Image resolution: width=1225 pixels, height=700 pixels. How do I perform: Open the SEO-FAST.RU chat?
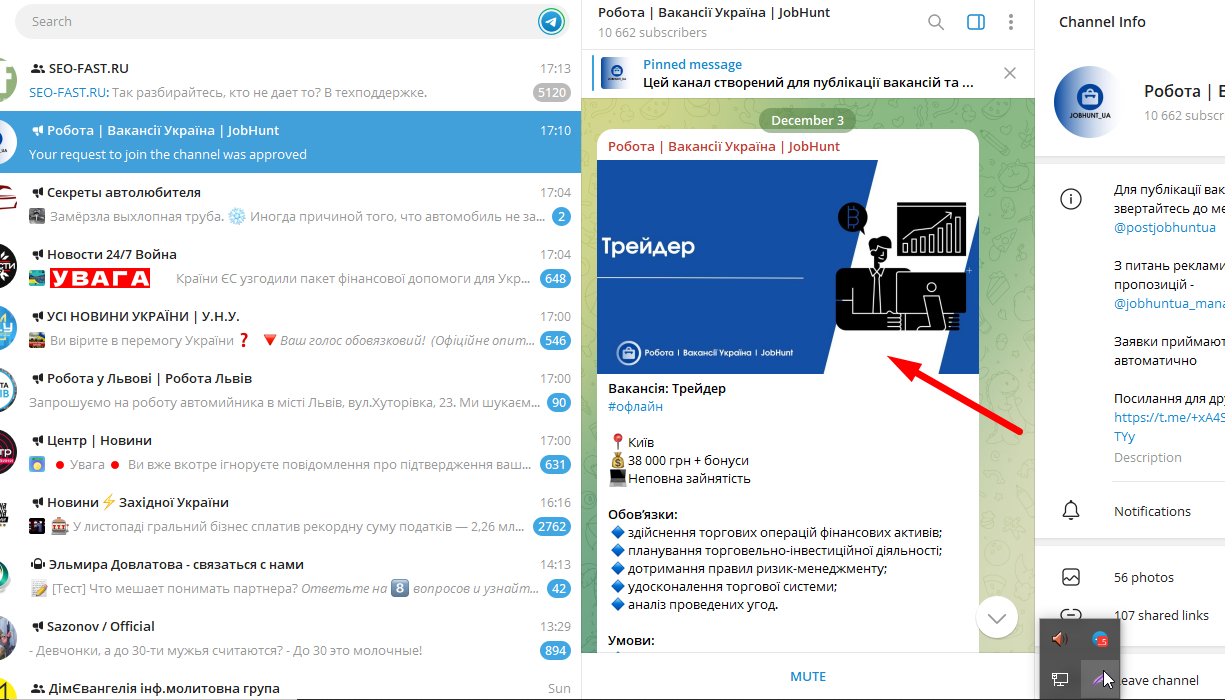[x=290, y=80]
